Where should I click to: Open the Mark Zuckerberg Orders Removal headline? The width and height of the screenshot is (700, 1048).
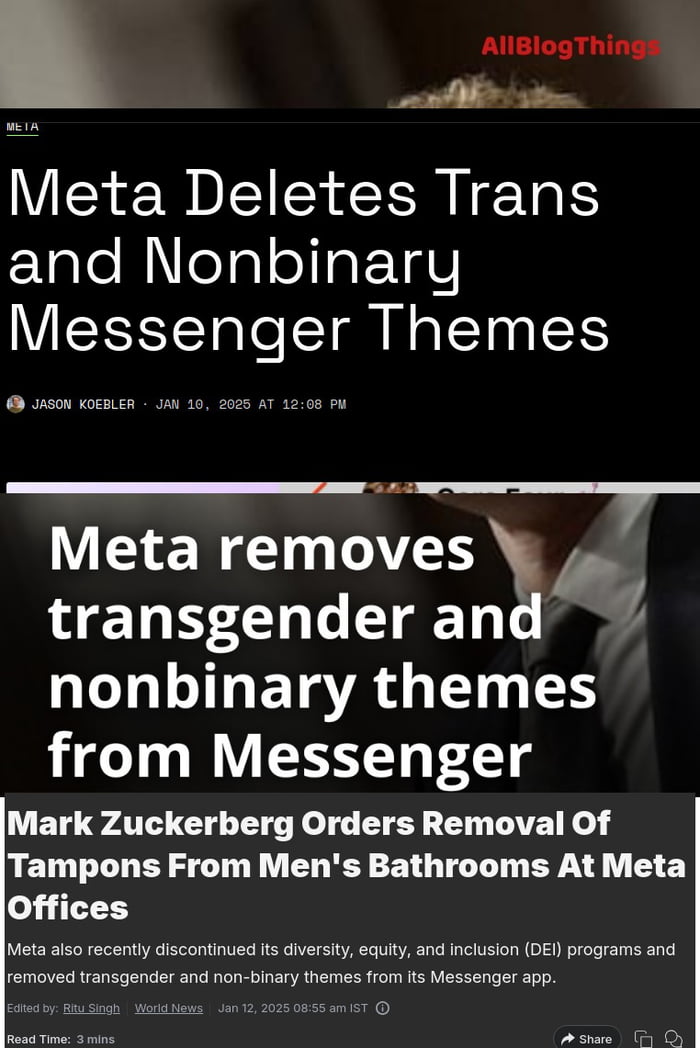tap(346, 866)
